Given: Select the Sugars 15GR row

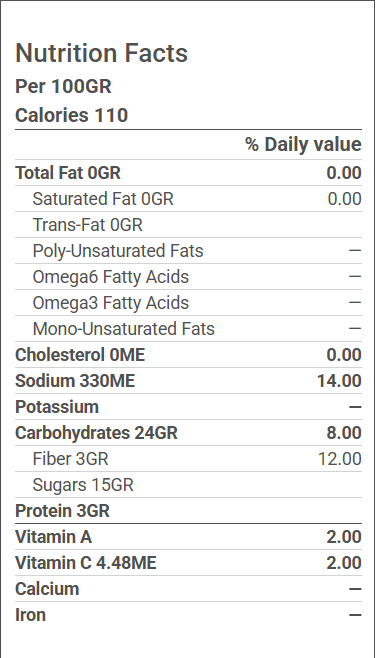Looking at the screenshot, I should (x=188, y=485).
